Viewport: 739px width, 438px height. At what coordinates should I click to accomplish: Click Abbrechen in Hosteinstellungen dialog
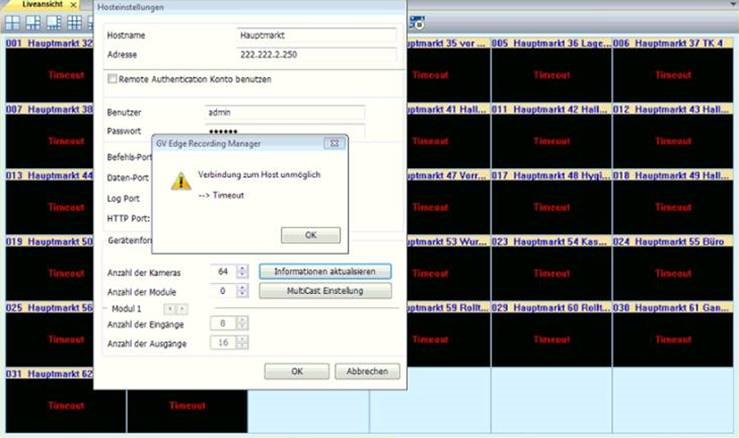click(x=367, y=372)
